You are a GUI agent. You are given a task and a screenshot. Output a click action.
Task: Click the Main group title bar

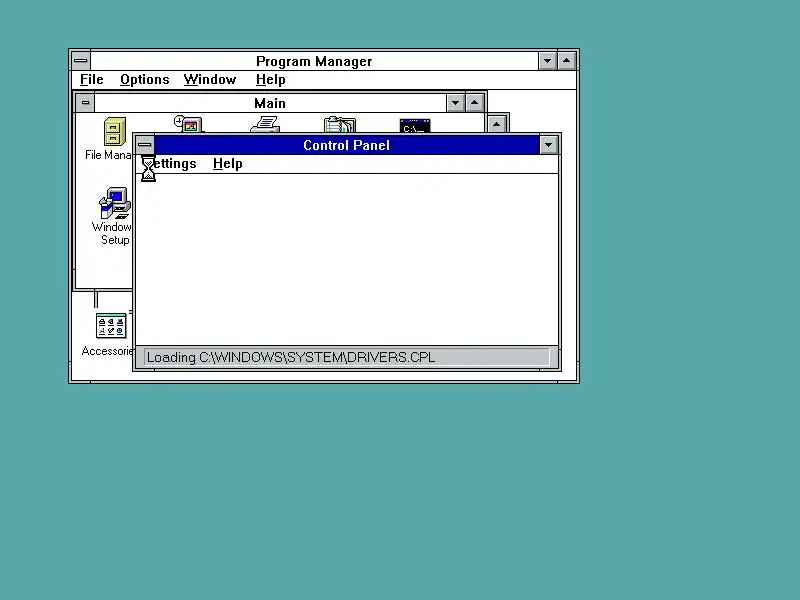[270, 103]
